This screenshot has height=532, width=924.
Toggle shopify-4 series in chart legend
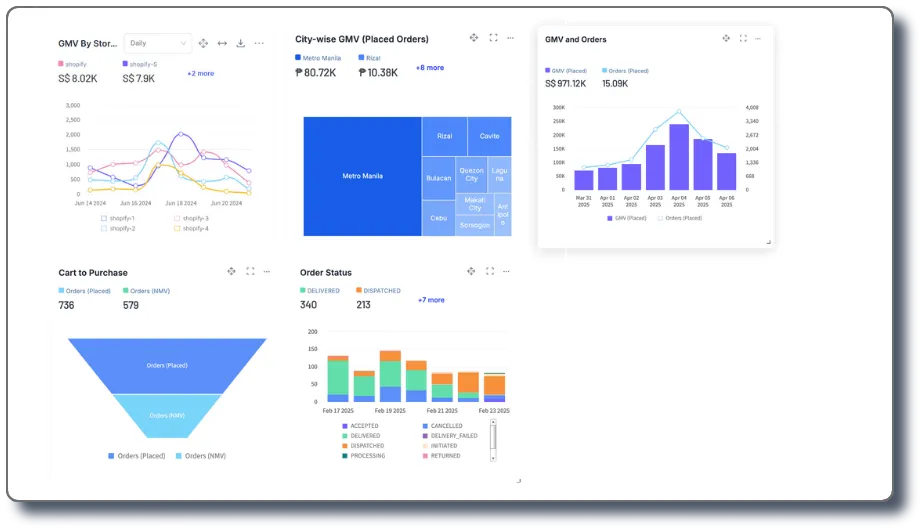pos(191,228)
